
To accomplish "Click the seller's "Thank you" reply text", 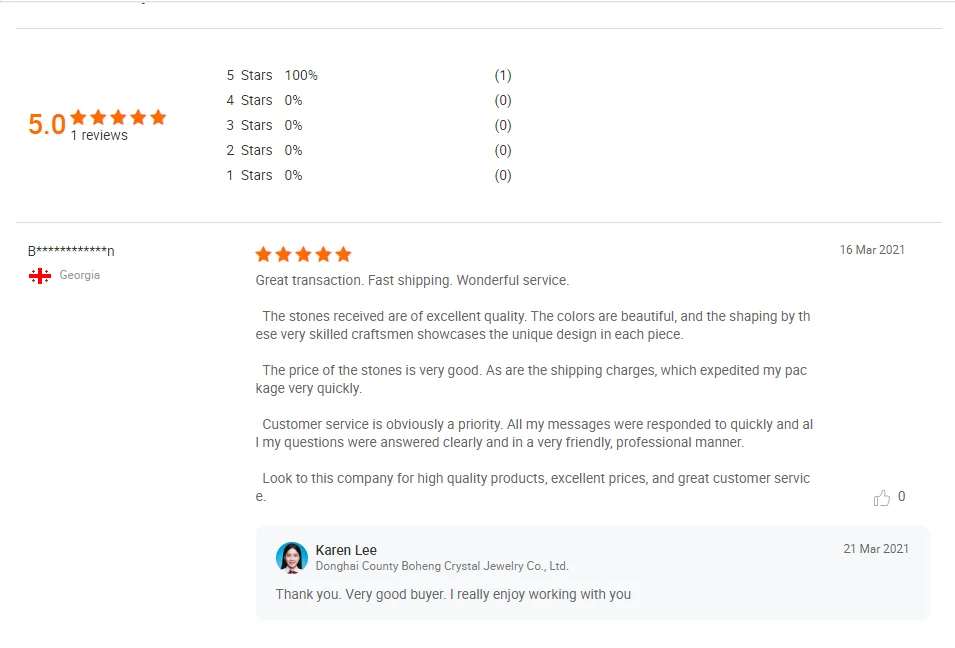I will pos(453,594).
